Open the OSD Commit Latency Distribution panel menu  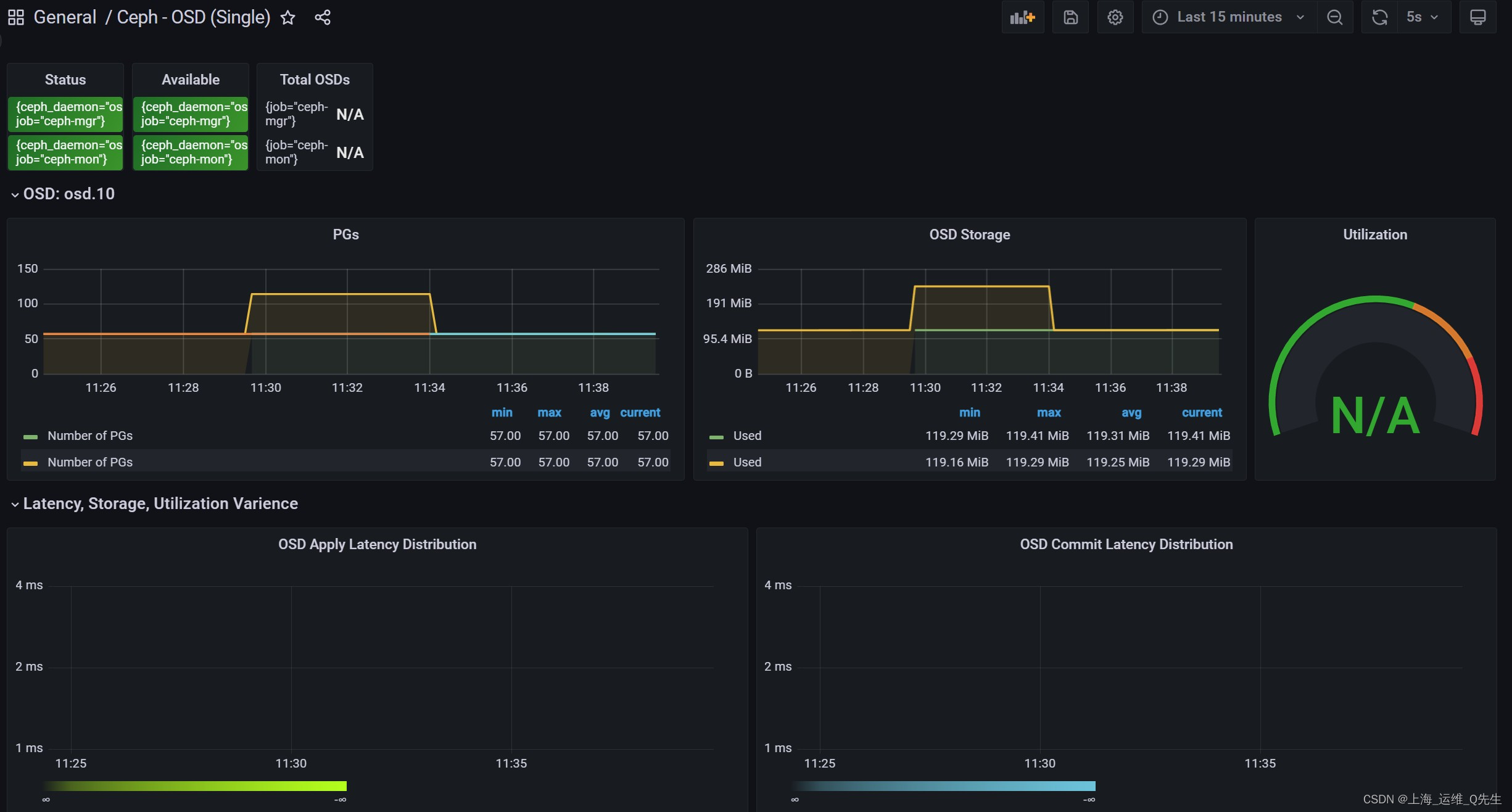point(1126,544)
